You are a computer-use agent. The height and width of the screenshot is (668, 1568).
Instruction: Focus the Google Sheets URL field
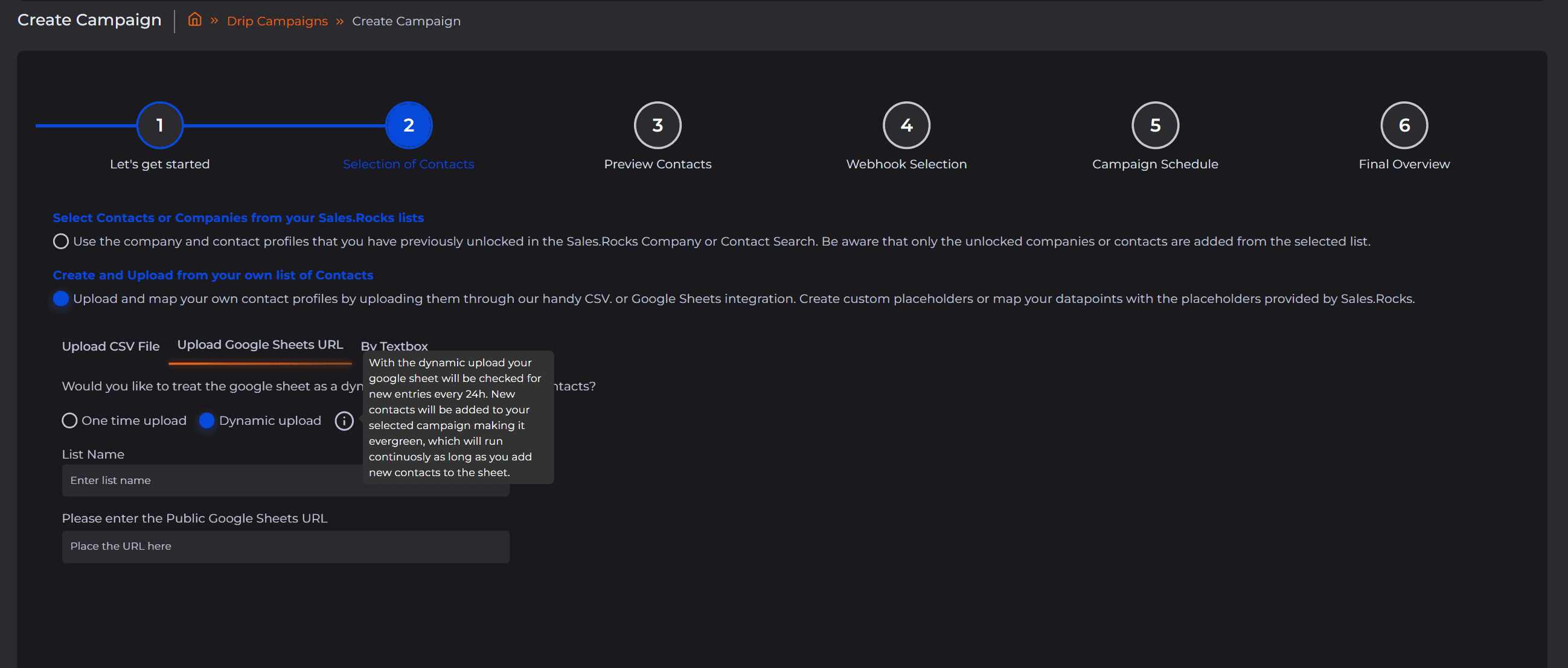coord(286,546)
